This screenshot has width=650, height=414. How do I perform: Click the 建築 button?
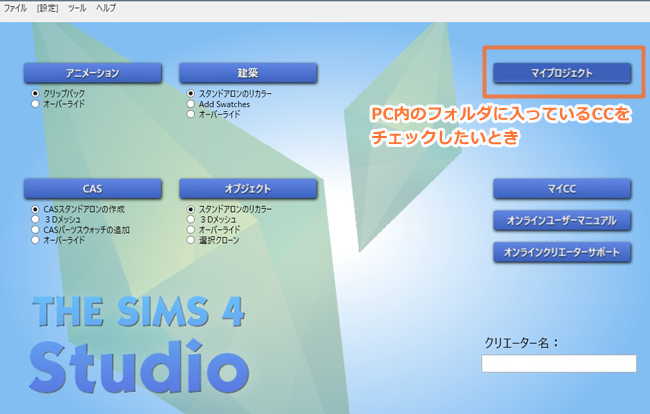pyautogui.click(x=248, y=73)
